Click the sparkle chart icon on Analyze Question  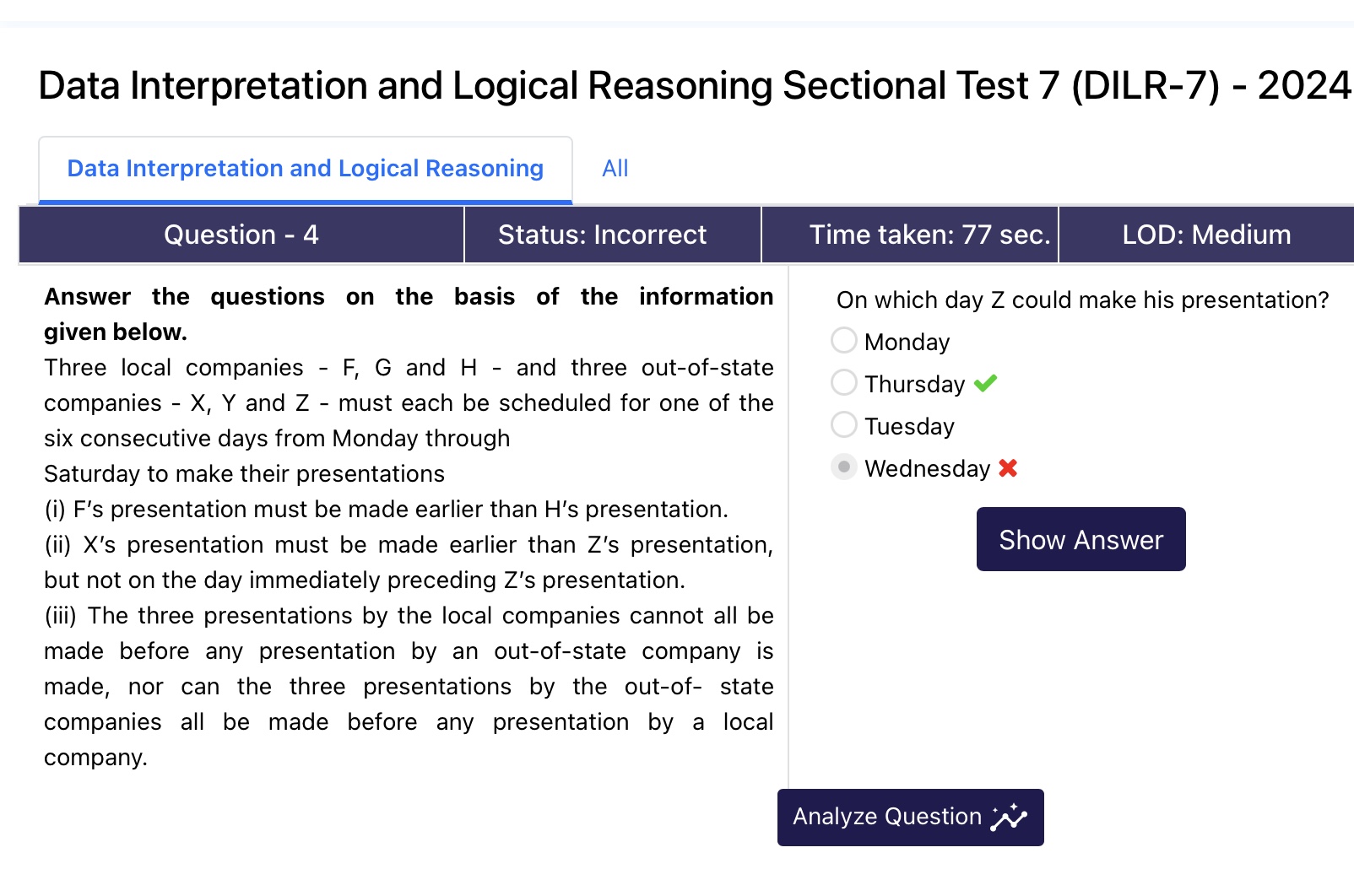click(x=1009, y=818)
